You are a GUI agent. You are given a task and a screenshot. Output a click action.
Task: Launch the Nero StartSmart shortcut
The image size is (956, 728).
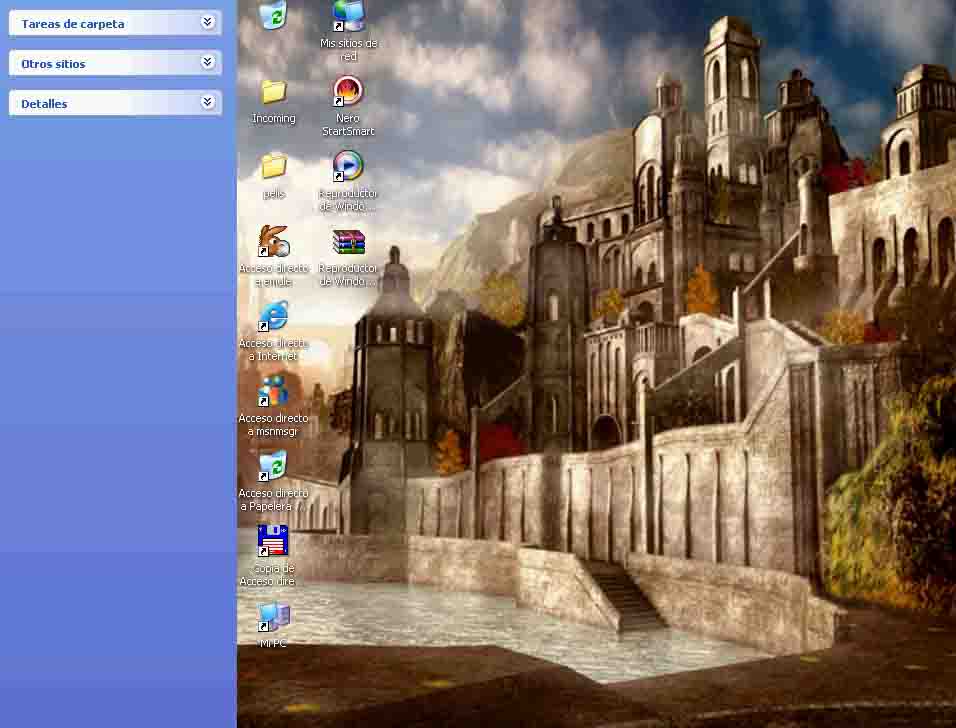(x=348, y=91)
